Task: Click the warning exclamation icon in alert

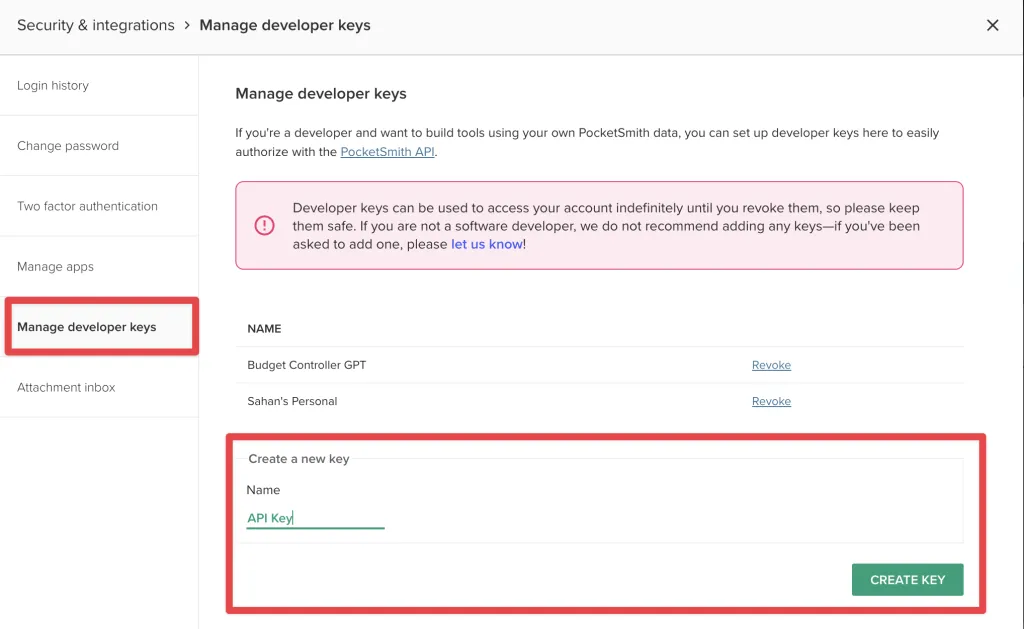Action: pyautogui.click(x=264, y=226)
